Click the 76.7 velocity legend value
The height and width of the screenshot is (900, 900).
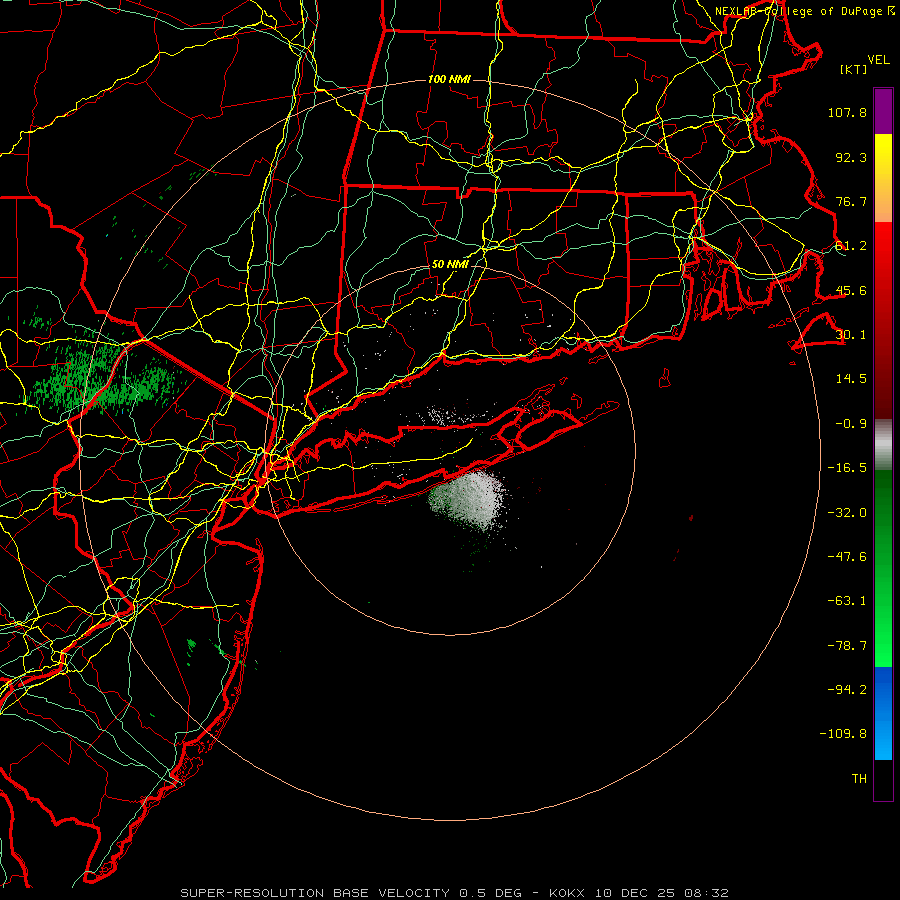click(851, 201)
